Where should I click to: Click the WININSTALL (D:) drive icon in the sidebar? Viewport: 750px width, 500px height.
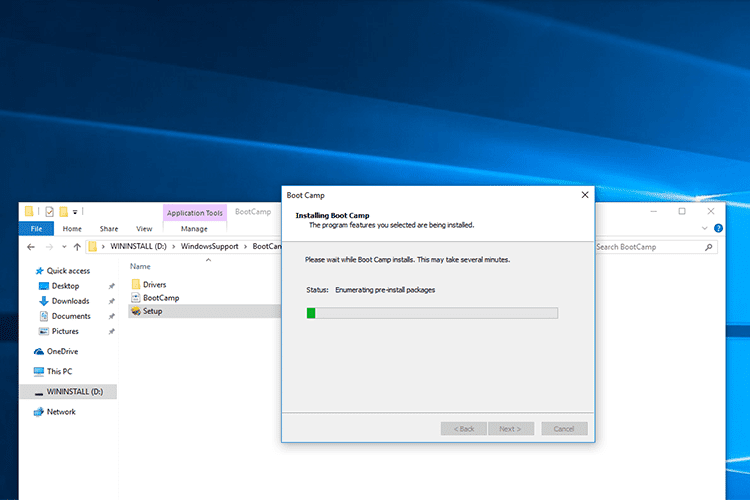tap(39, 393)
